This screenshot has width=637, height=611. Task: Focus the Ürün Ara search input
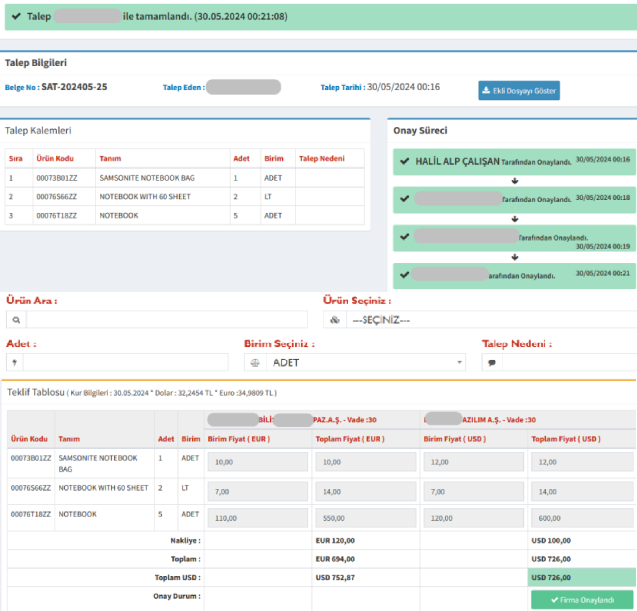[x=165, y=320]
